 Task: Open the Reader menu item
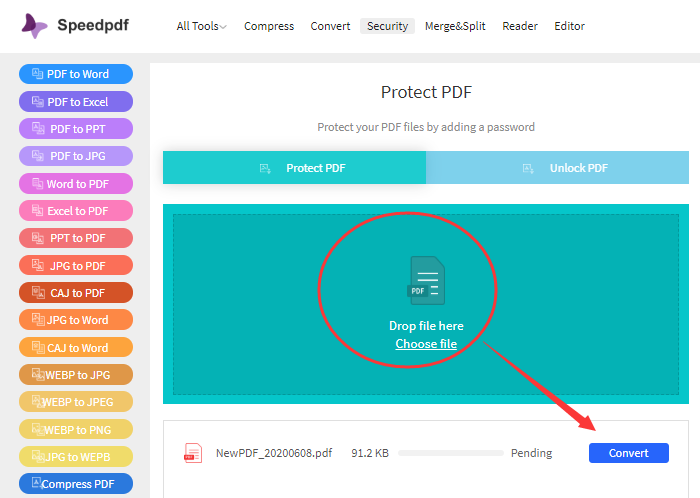[520, 26]
